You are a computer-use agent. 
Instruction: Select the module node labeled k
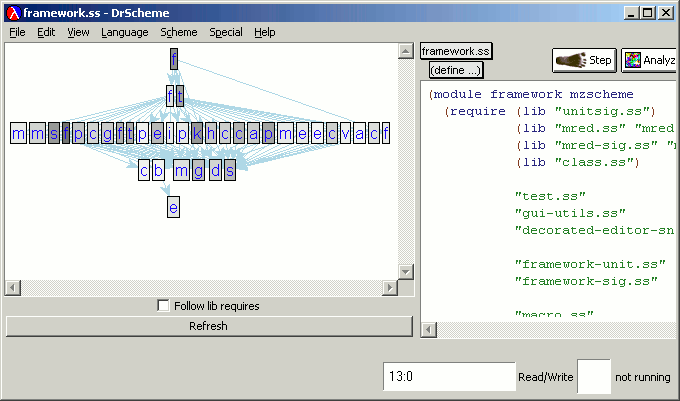[x=197, y=134]
